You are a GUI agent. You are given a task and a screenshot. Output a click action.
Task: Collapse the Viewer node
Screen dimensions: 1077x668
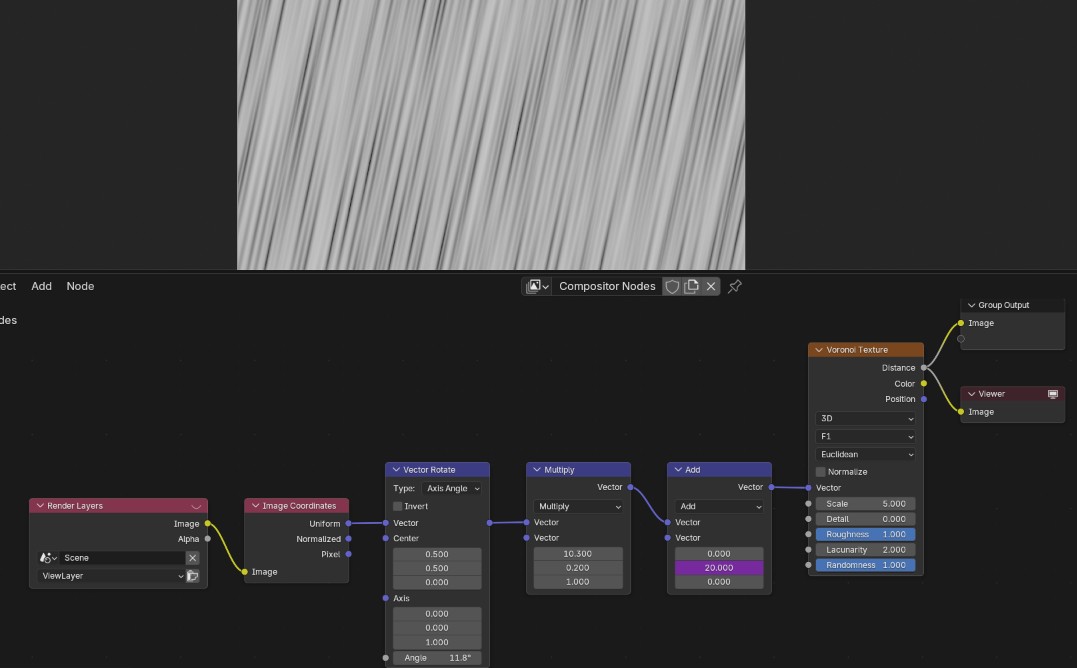971,394
